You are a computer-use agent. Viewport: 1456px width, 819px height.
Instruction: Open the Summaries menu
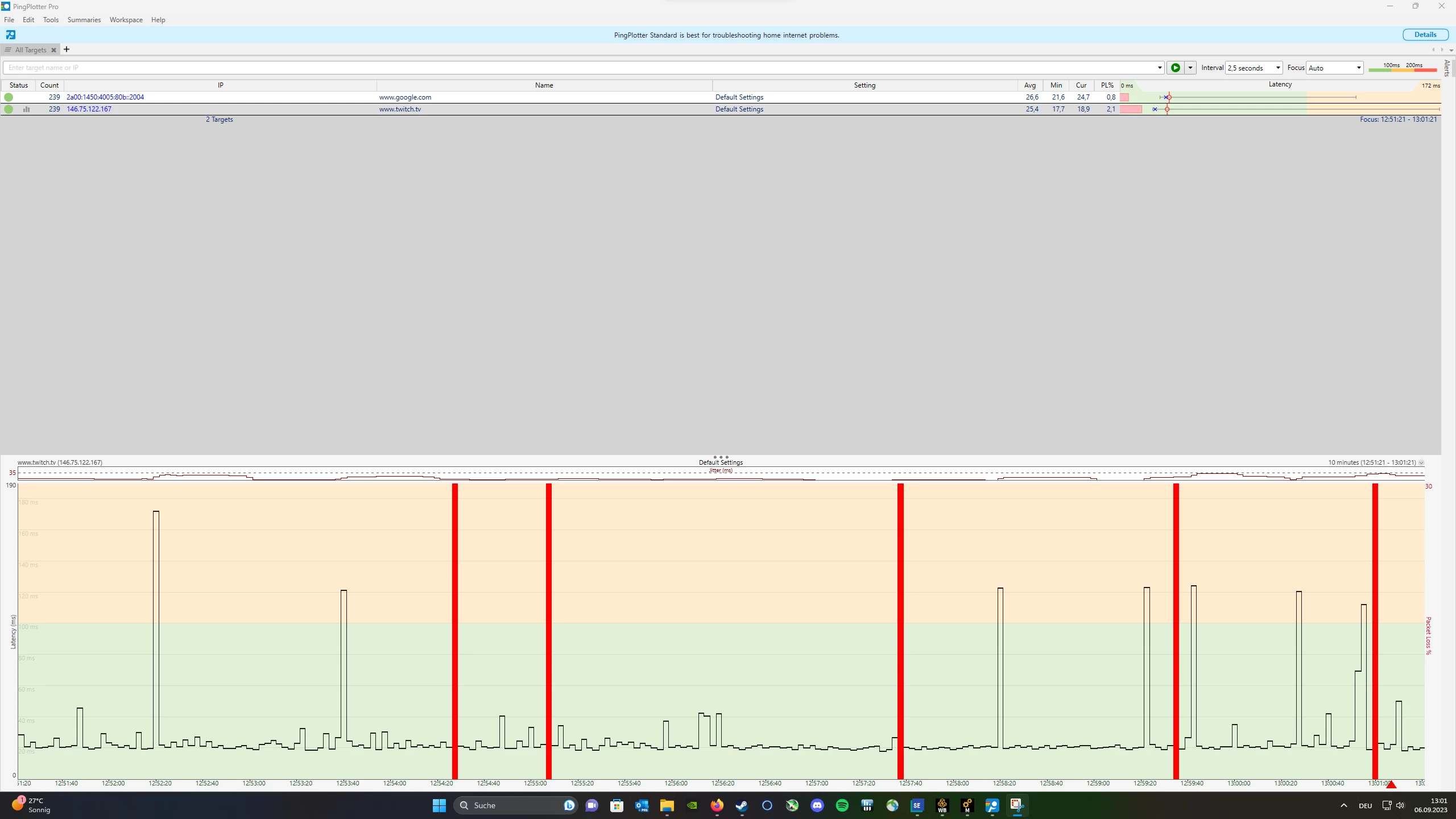pyautogui.click(x=84, y=20)
